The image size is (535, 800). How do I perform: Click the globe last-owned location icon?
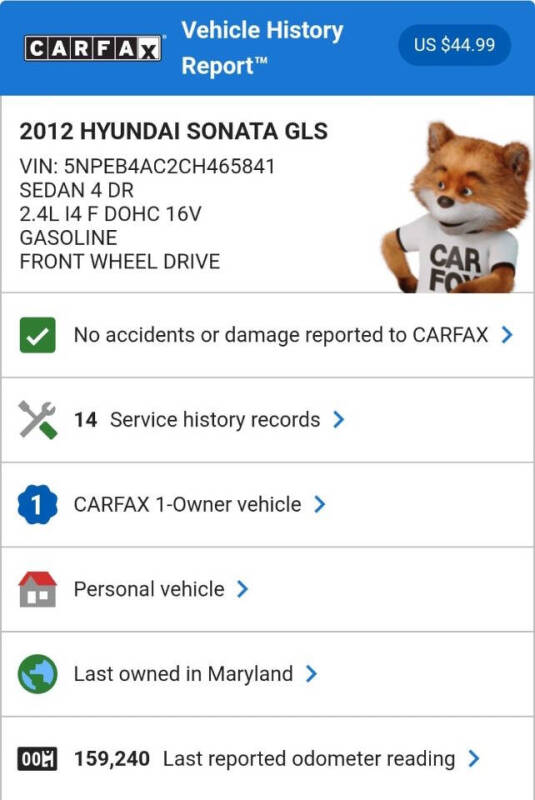[37, 674]
